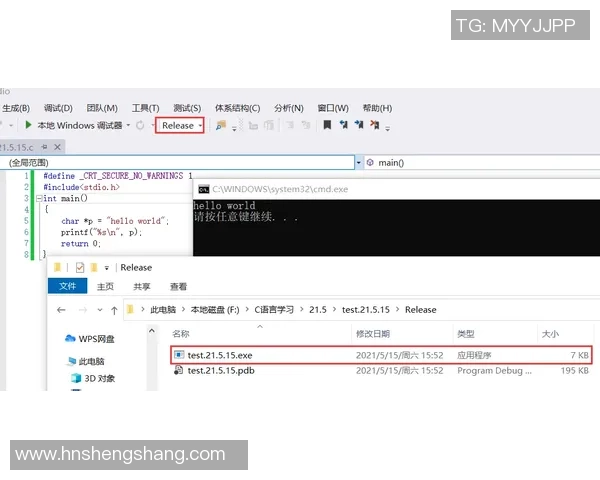Click the Properties checkmark quick access icon
This screenshot has height=480, width=600.
pos(80,267)
